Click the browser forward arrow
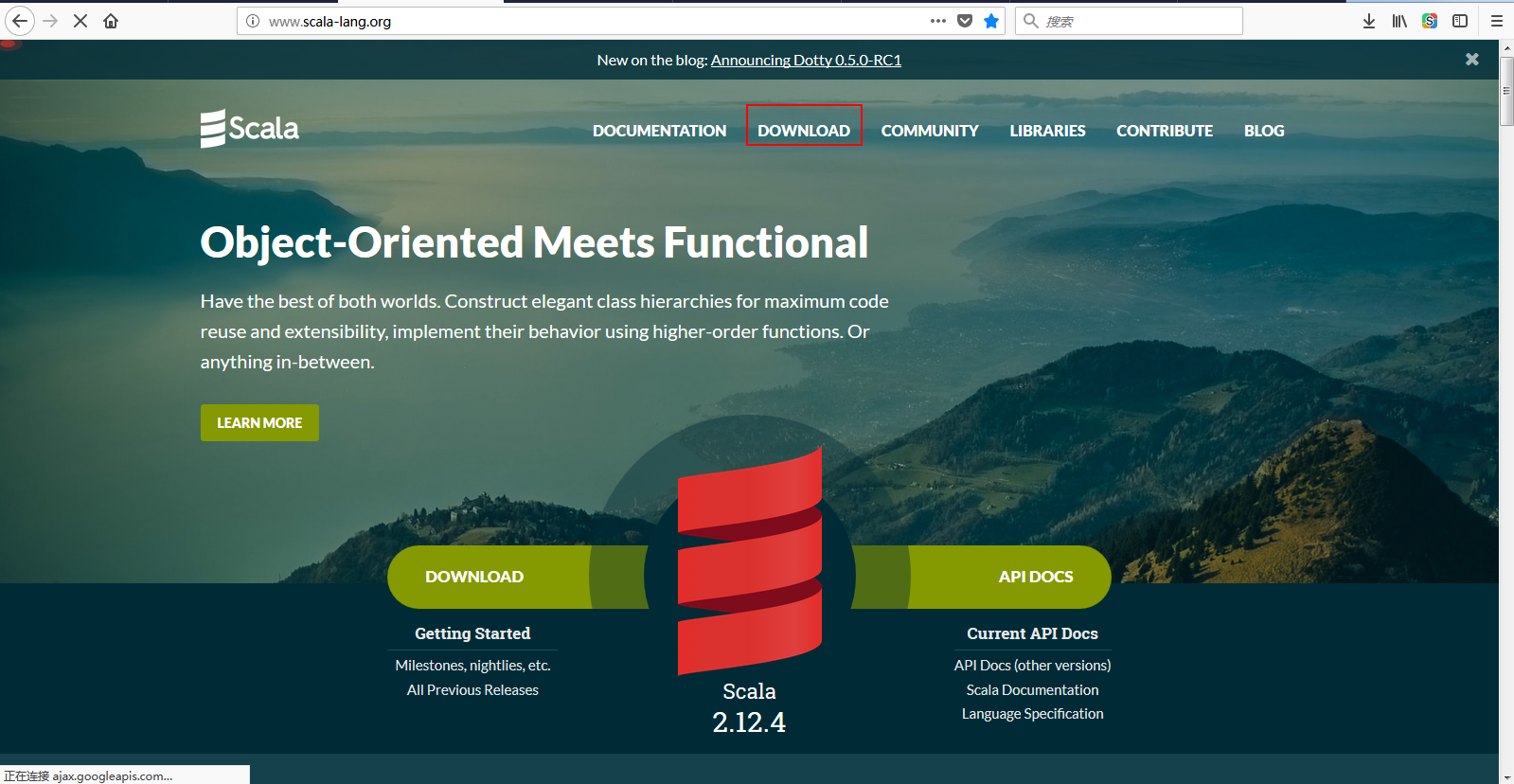Image resolution: width=1514 pixels, height=784 pixels. click(x=51, y=21)
